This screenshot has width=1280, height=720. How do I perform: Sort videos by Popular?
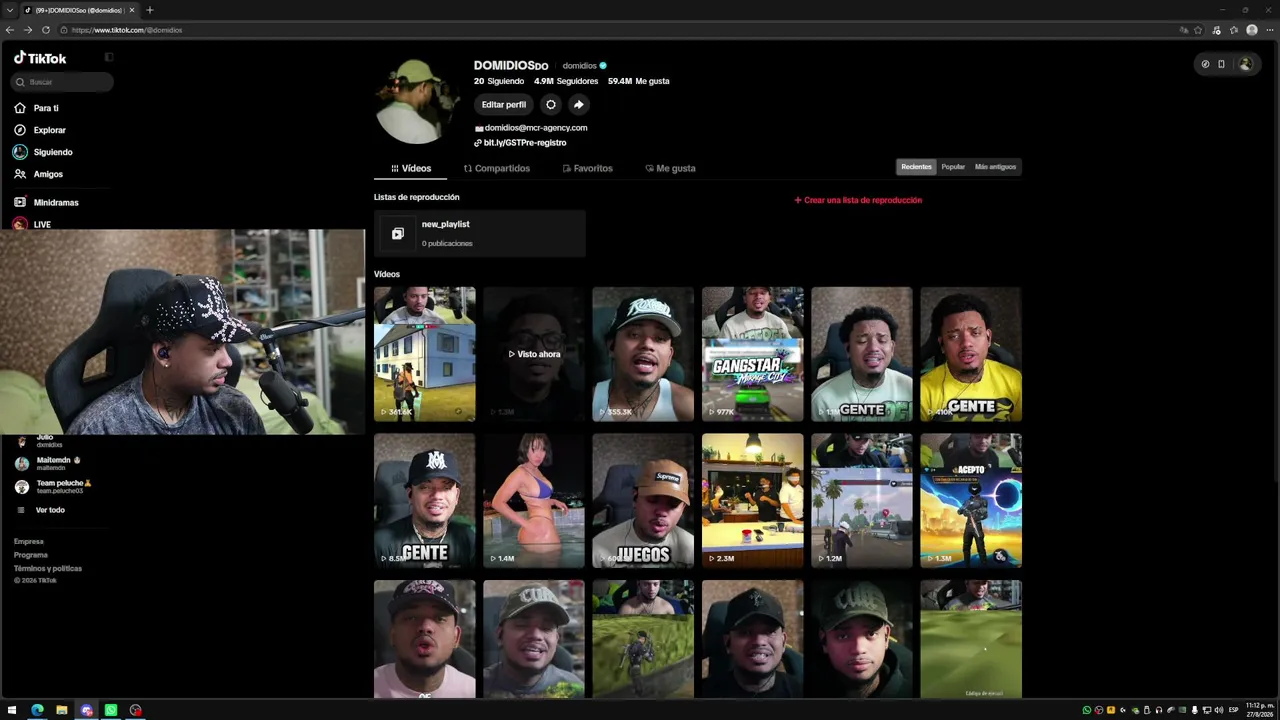pyautogui.click(x=953, y=167)
